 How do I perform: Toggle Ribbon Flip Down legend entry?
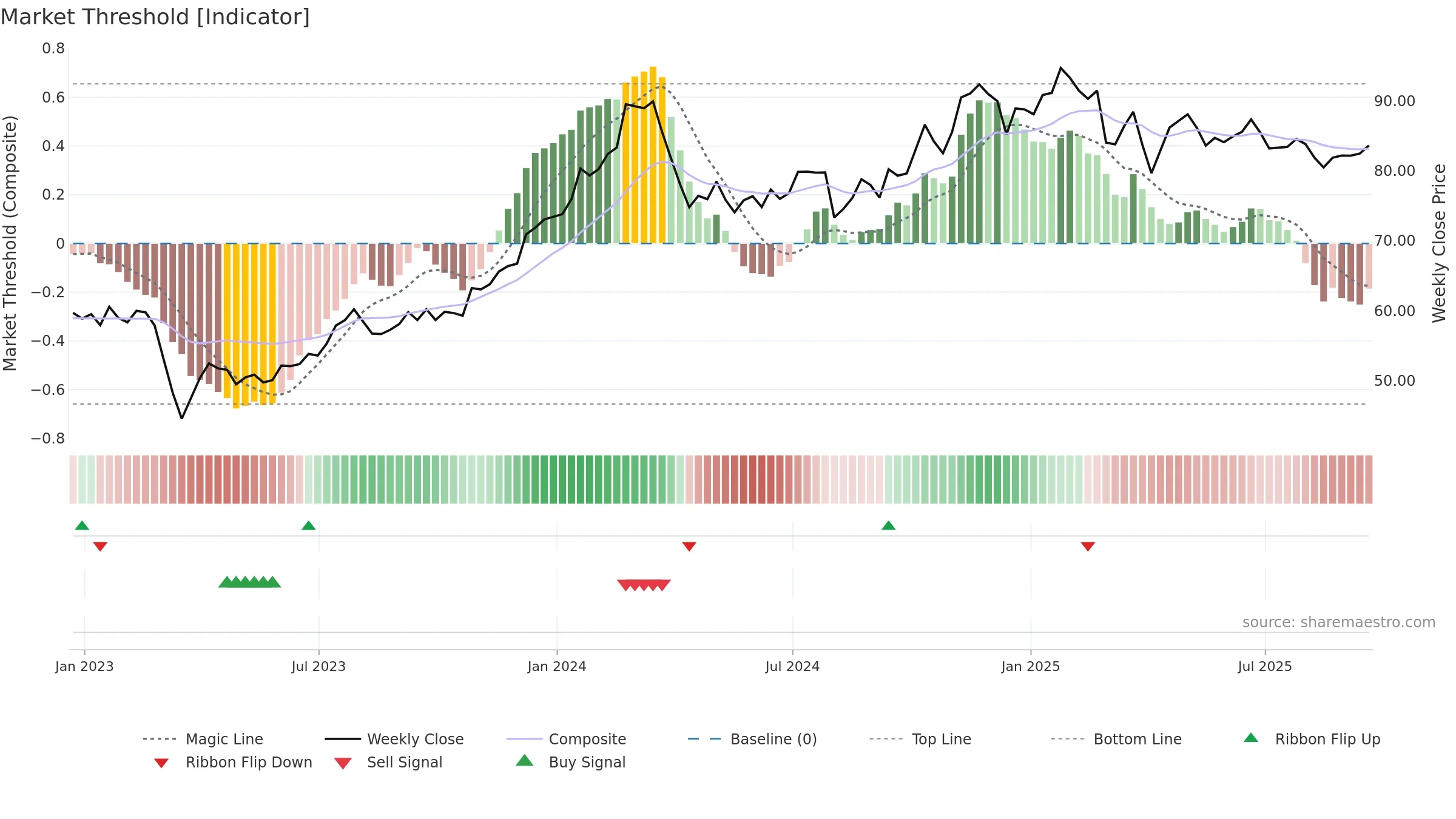click(x=233, y=762)
